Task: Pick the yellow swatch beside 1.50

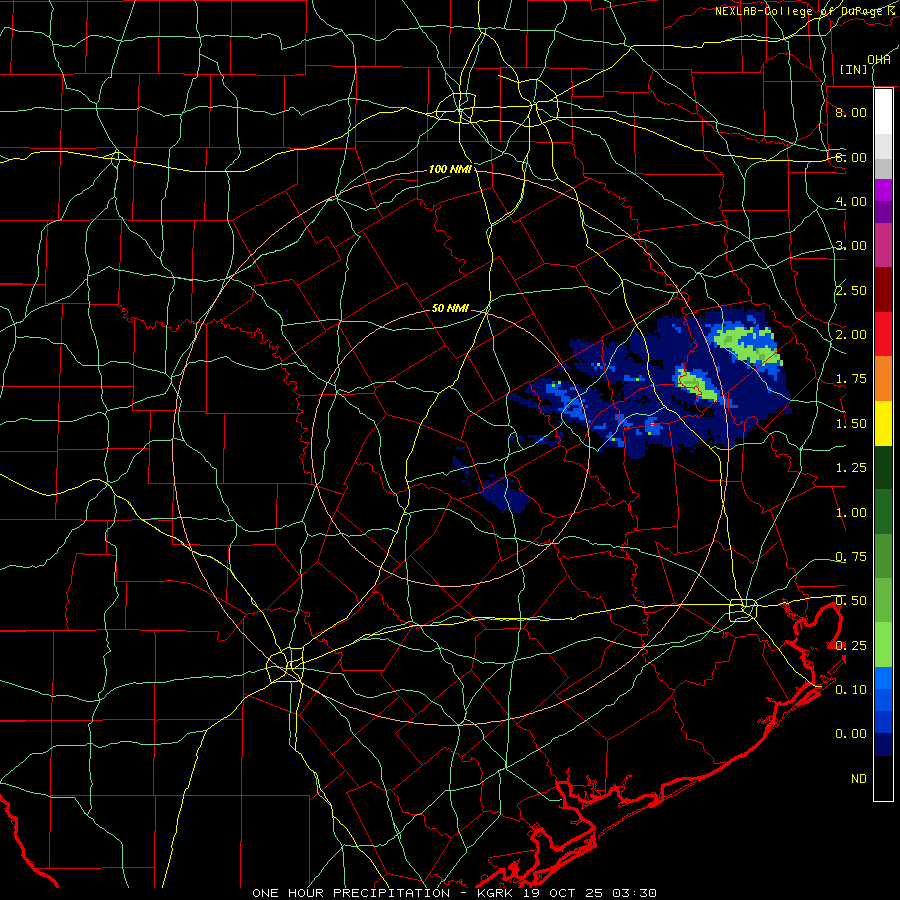Action: [883, 423]
